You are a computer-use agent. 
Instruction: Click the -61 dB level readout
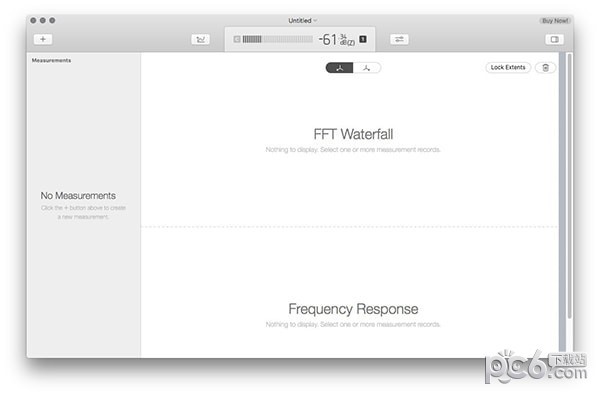[337, 39]
